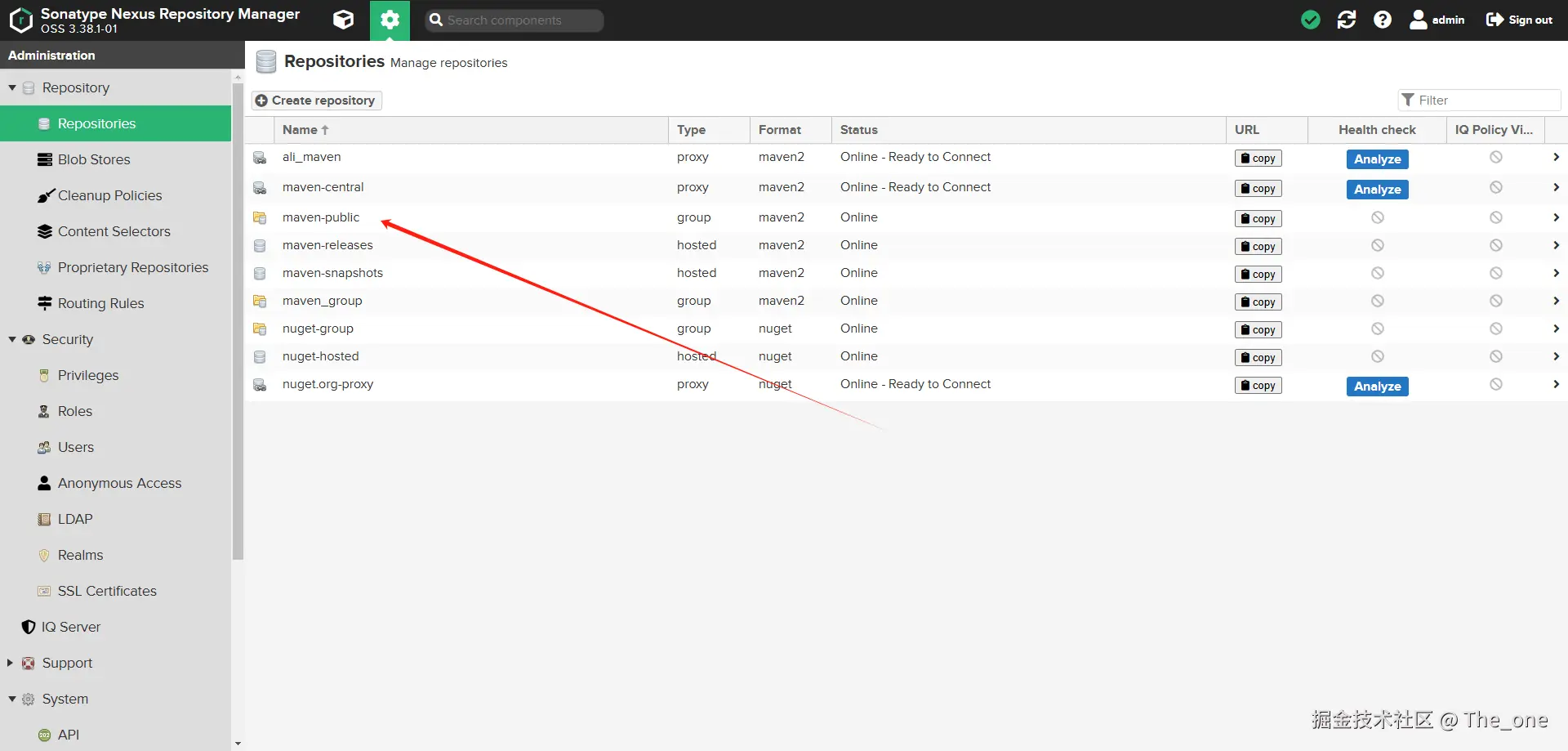The width and height of the screenshot is (1568, 751).
Task: Expand nuget-hosted details with right chevron
Action: 1556,356
